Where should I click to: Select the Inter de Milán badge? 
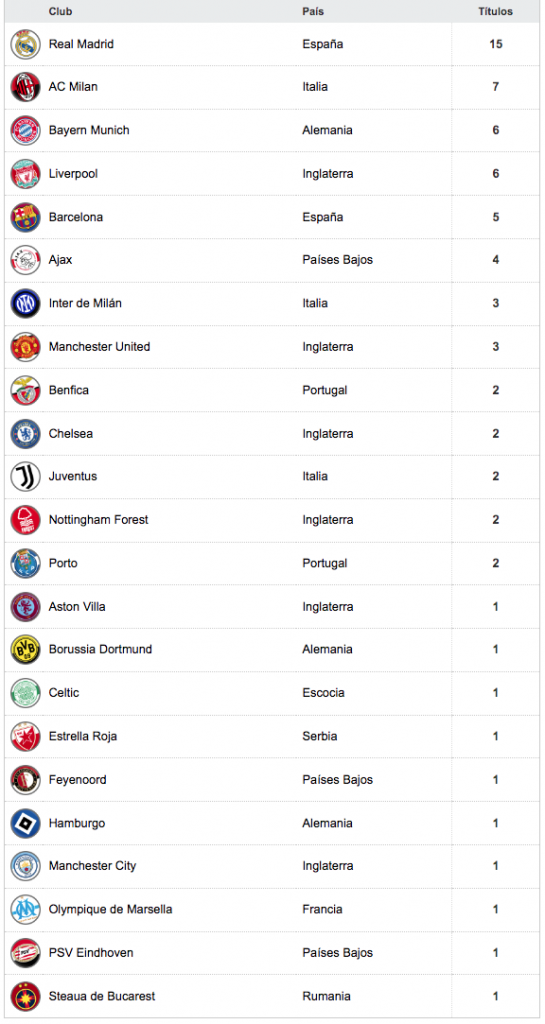click(x=25, y=304)
